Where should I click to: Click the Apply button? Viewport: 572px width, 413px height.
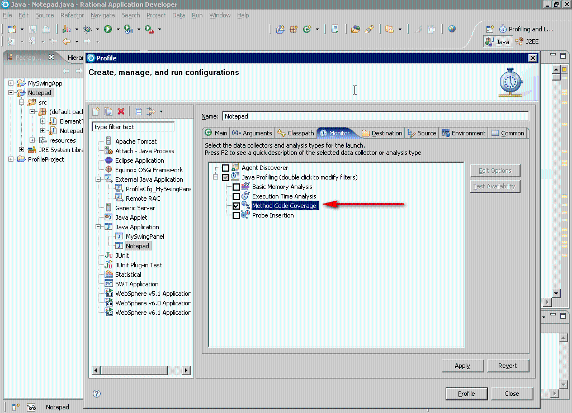coord(463,366)
